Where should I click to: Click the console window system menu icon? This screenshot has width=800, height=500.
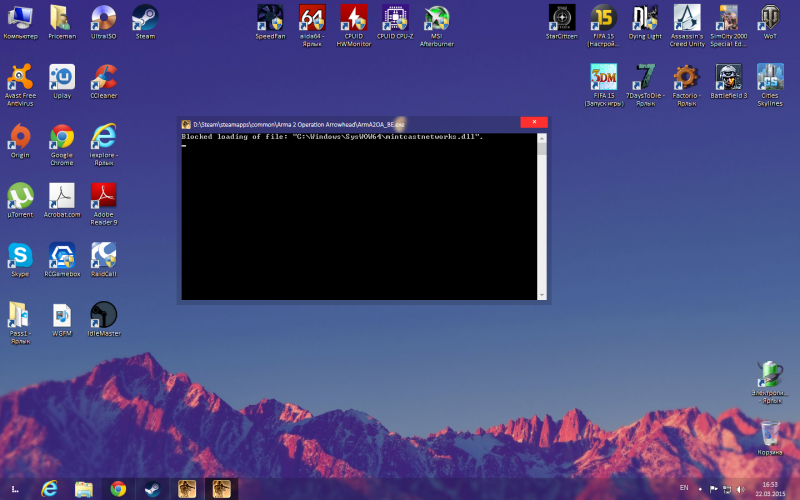pos(187,123)
